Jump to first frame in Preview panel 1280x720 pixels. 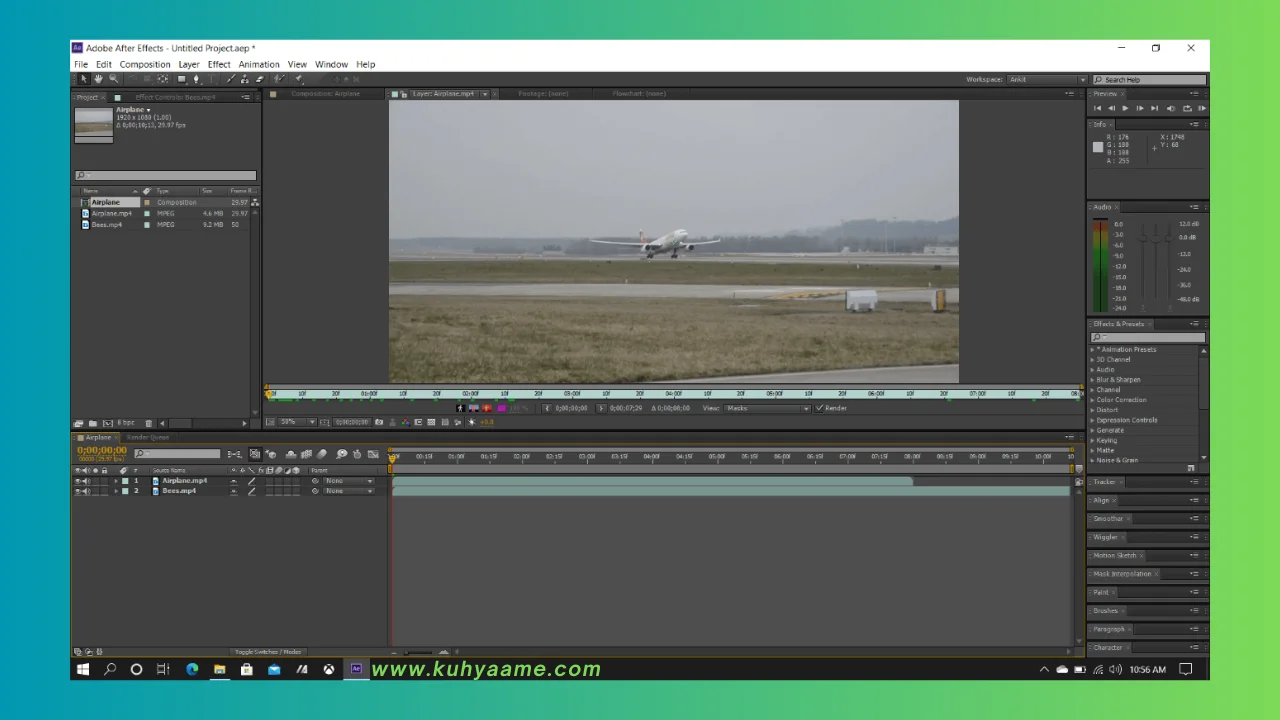1097,108
